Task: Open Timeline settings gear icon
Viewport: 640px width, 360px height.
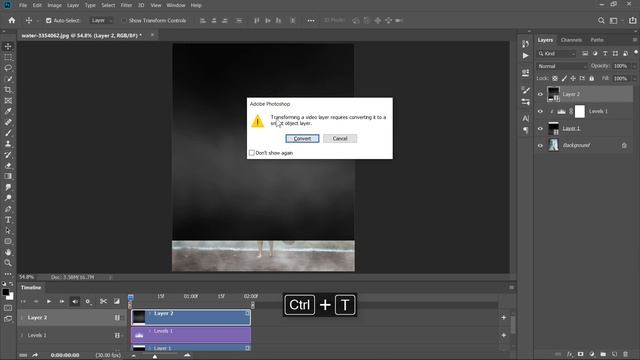Action: (88, 301)
